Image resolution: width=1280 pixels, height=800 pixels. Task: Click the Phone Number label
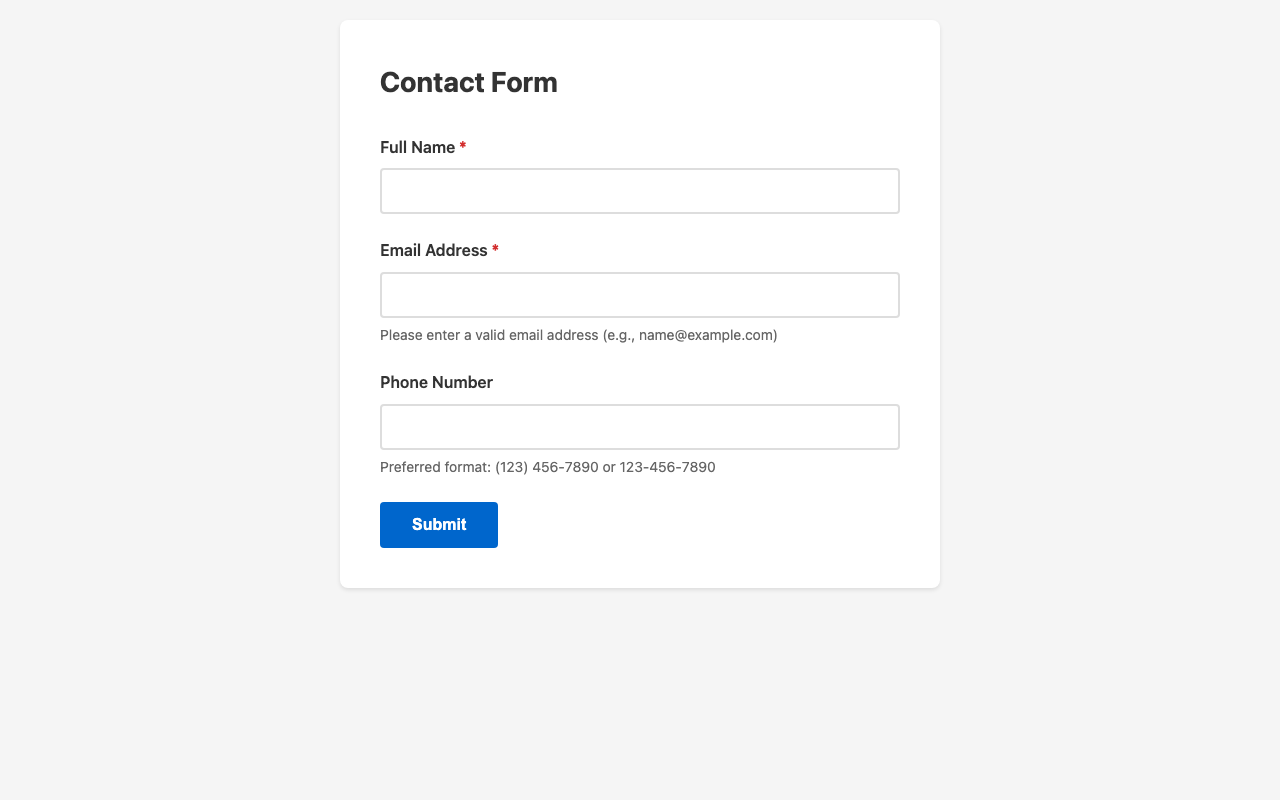[435, 381]
